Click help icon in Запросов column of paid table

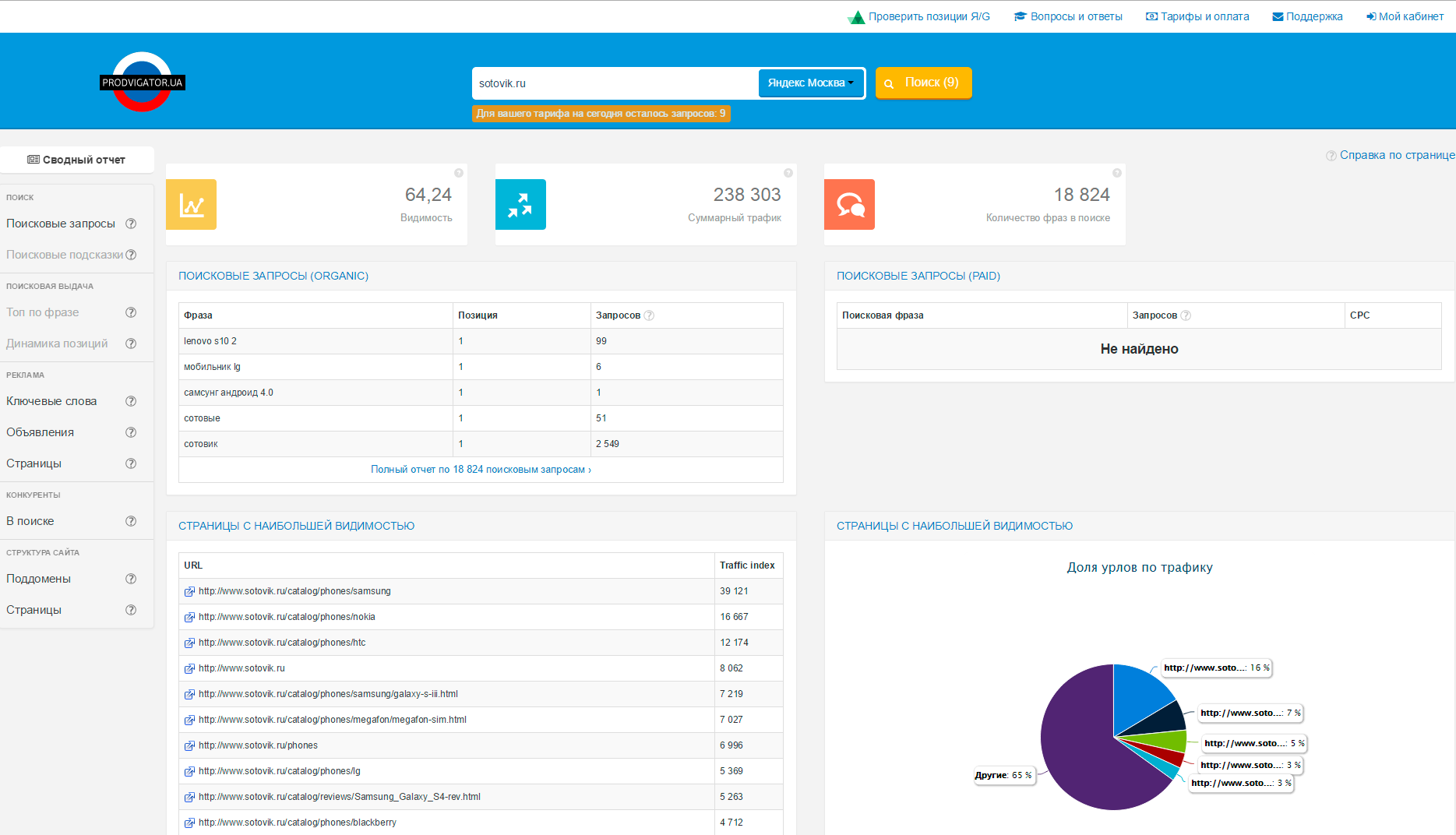[1186, 315]
